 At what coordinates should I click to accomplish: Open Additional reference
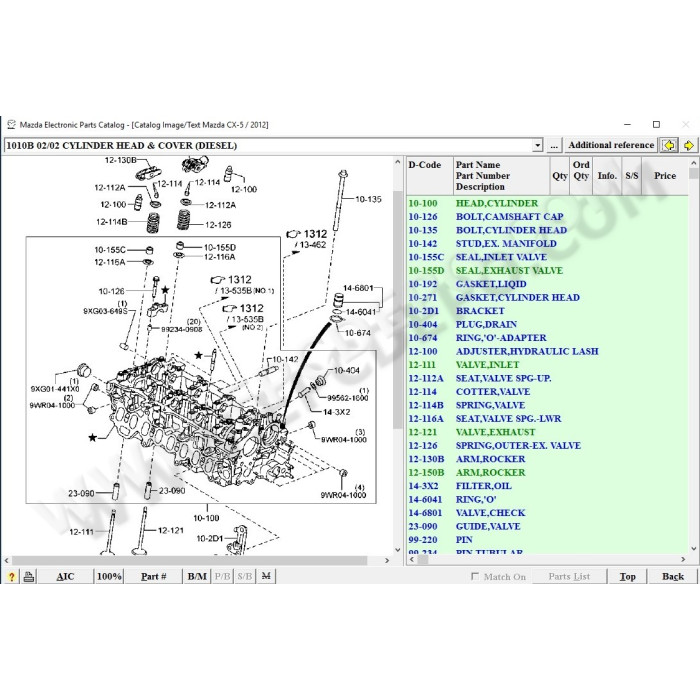[611, 145]
